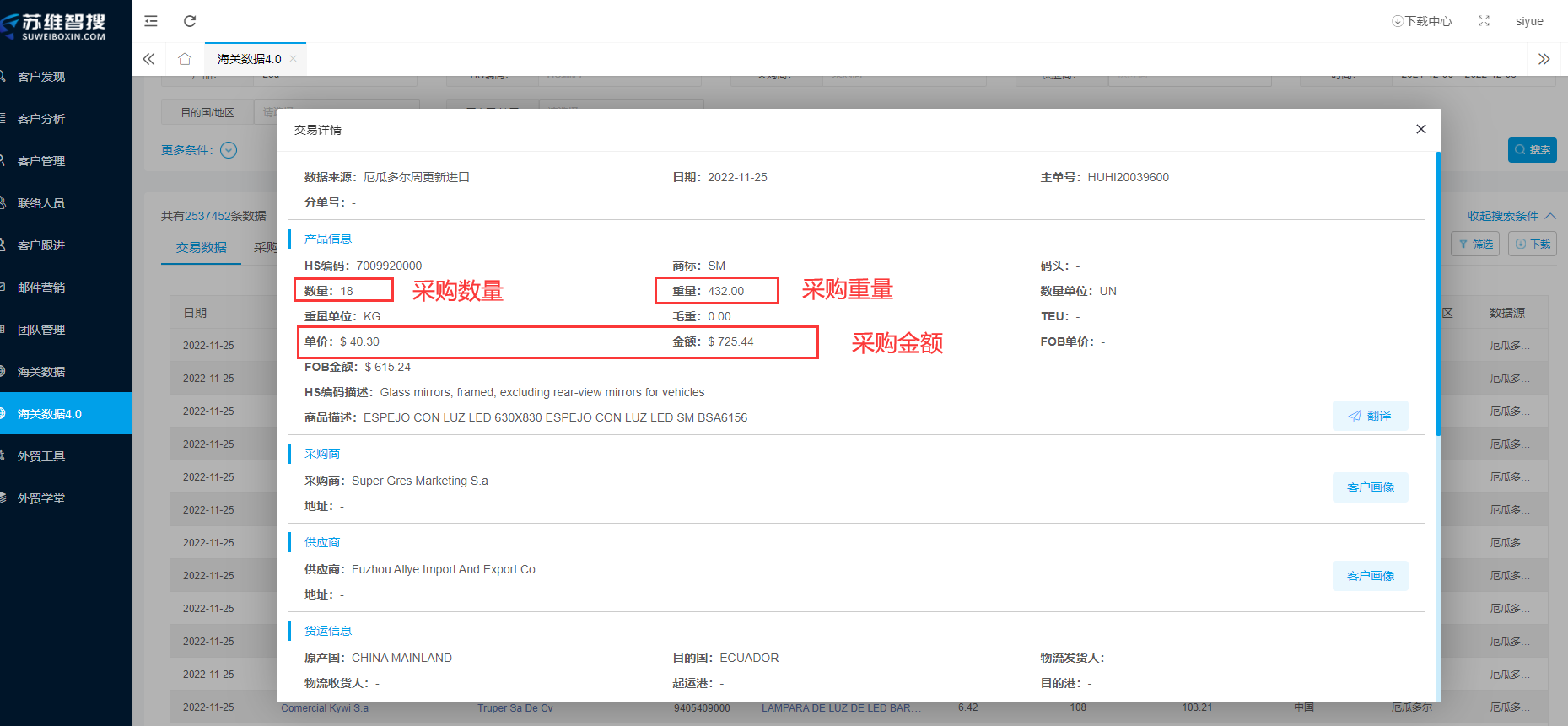Click supplier name Fuzhou Allye Import And Export Co

(443, 569)
